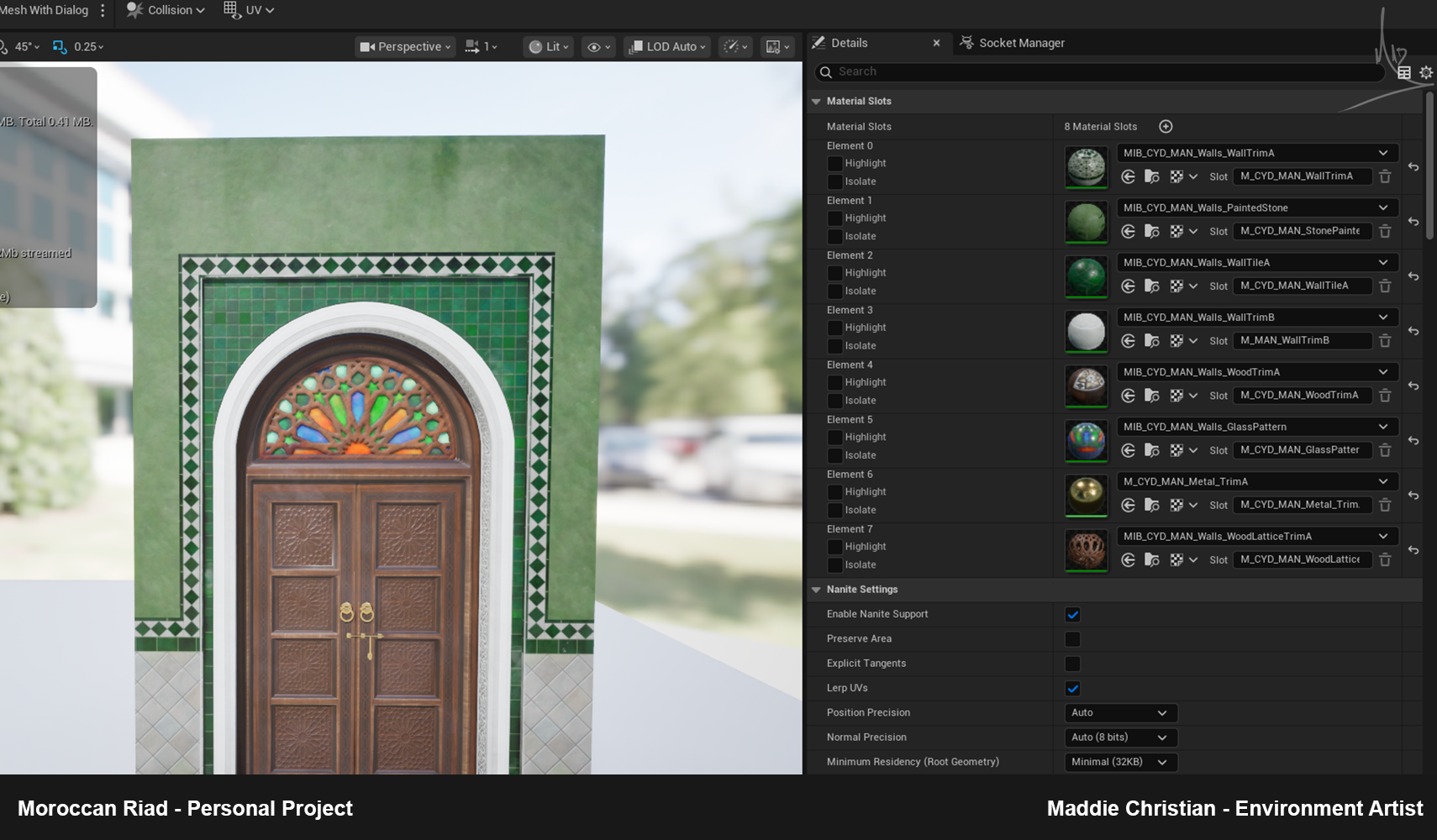
Task: Open MIB_CYD_MAN_Walls_WallTrimA material dropdown
Action: pos(1257,153)
